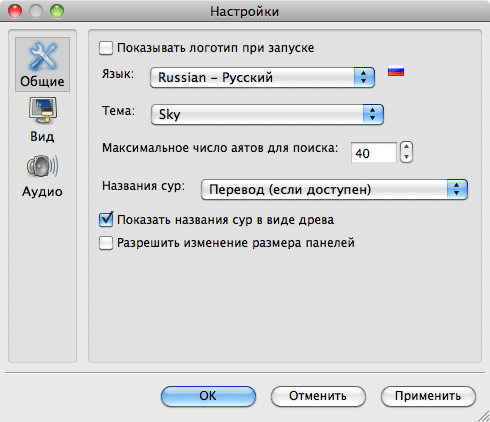Enable Показывать логотип при запуске checkbox
Image resolution: width=490 pixels, height=422 pixels.
pos(106,48)
